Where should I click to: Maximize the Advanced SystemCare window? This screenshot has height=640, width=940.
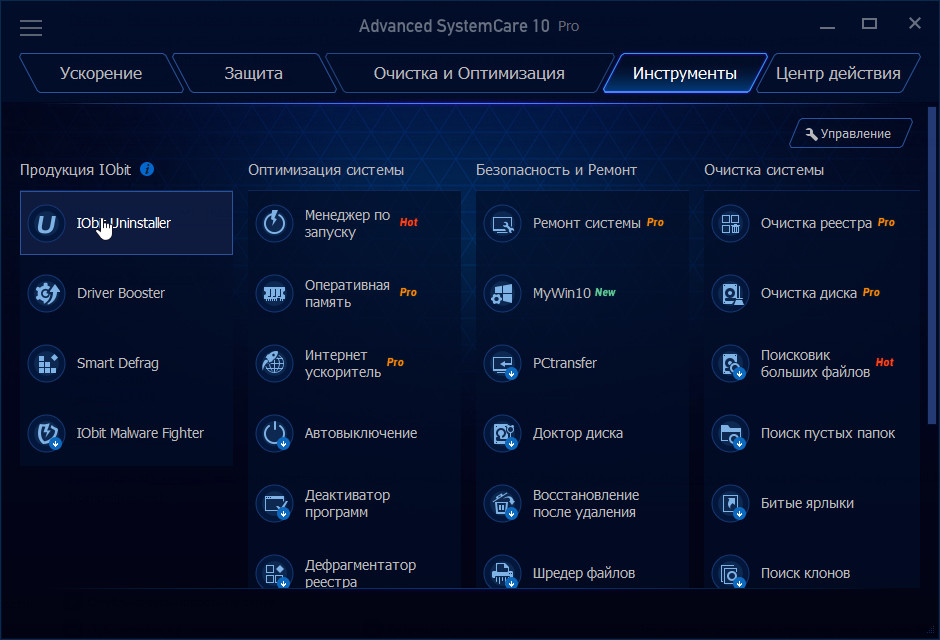coord(869,25)
